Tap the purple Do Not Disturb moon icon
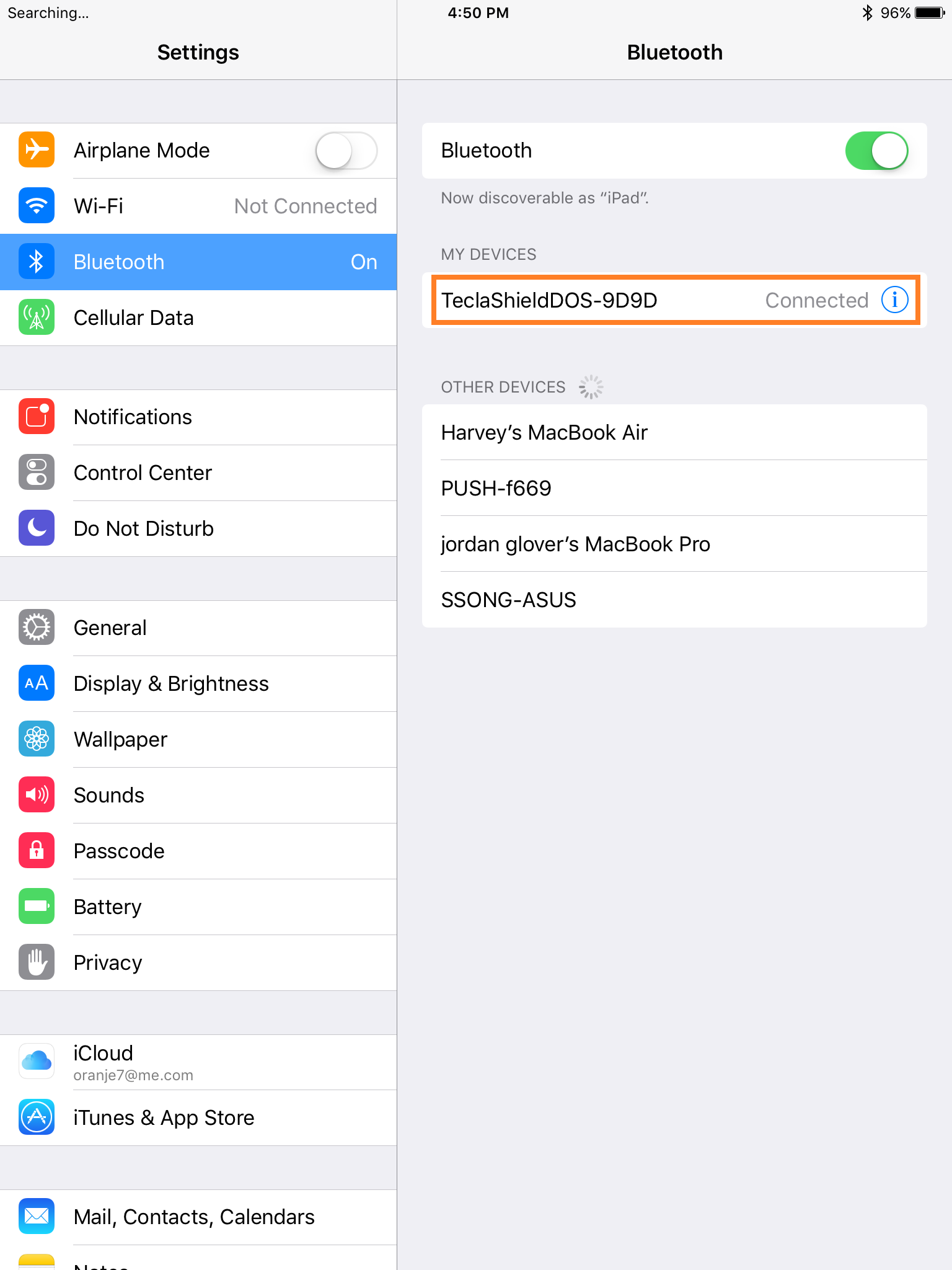The image size is (952, 1270). pos(37,528)
